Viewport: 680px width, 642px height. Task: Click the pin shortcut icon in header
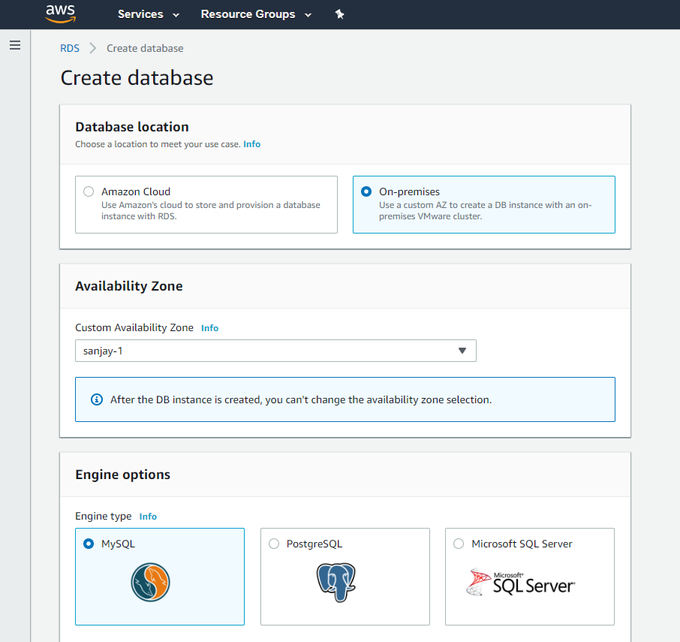click(340, 14)
